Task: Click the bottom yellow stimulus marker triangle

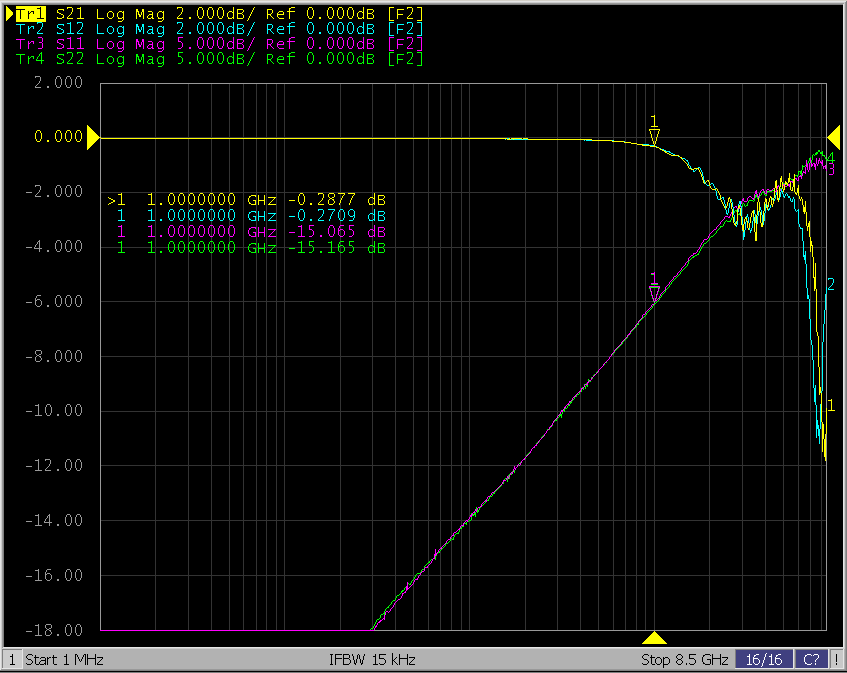Action: tap(654, 638)
